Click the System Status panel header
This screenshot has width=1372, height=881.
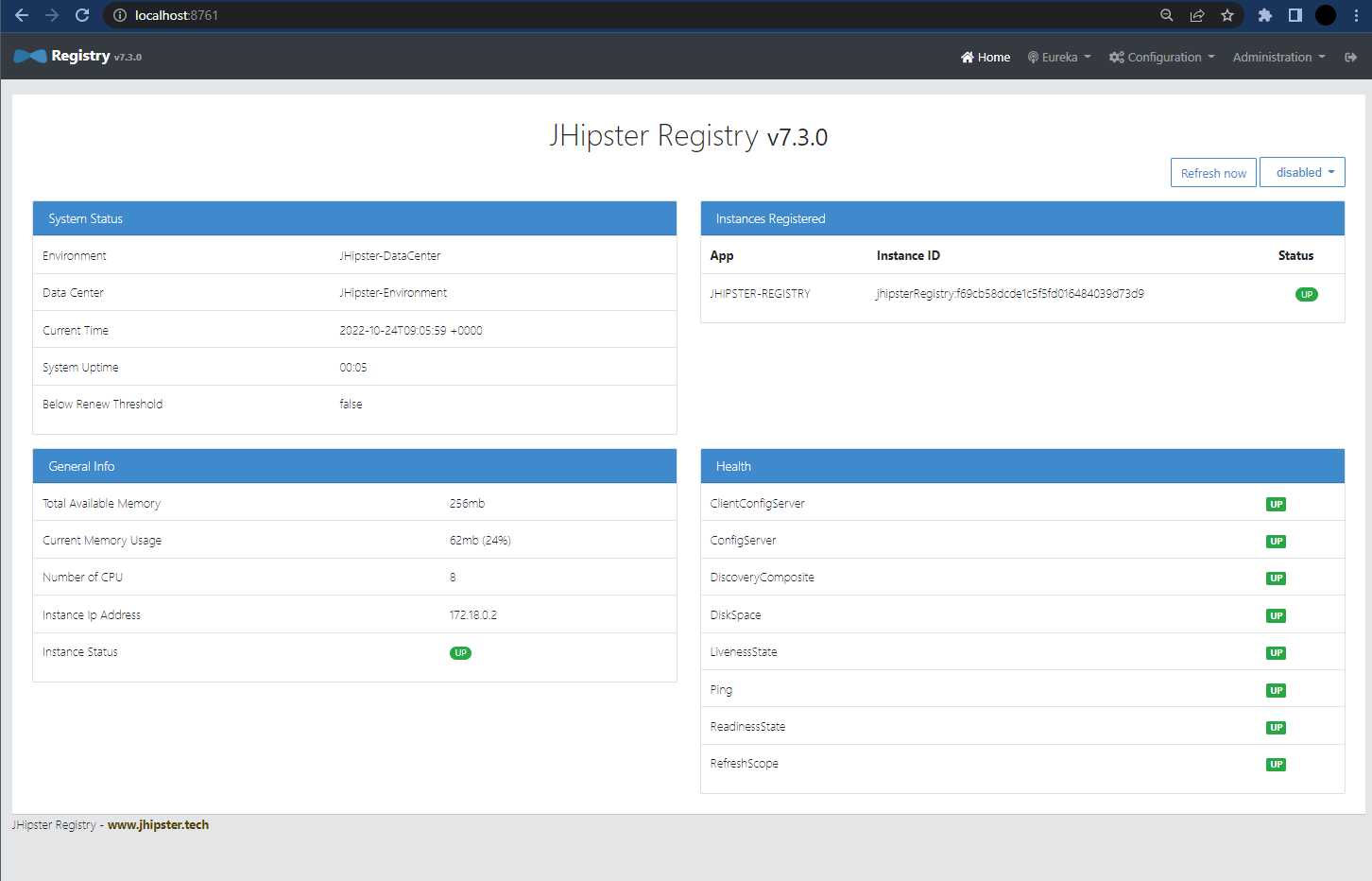click(x=354, y=218)
